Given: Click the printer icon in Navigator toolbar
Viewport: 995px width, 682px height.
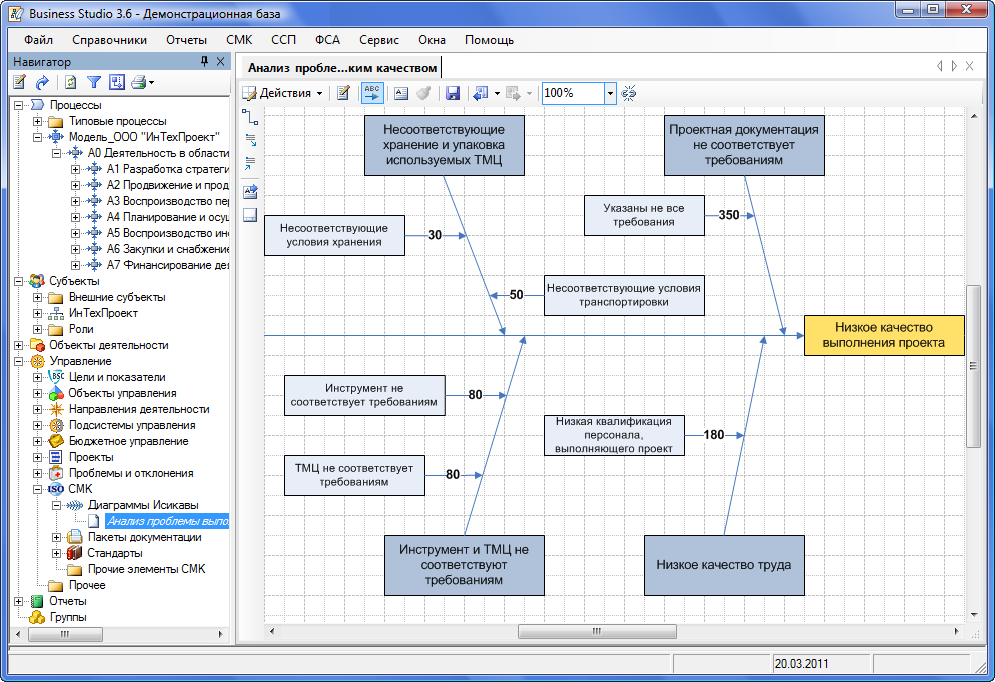Looking at the screenshot, I should point(139,82).
